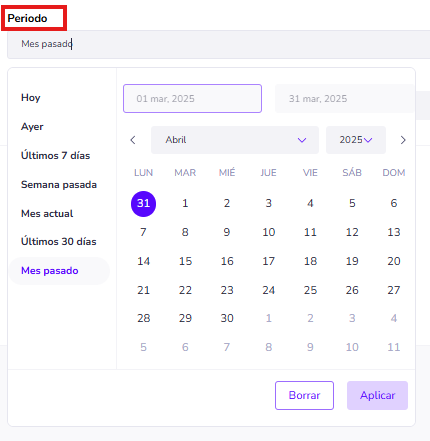Viewport: 430px width, 441px height.
Task: Pick day 15 in the calendar
Action: [x=185, y=261]
